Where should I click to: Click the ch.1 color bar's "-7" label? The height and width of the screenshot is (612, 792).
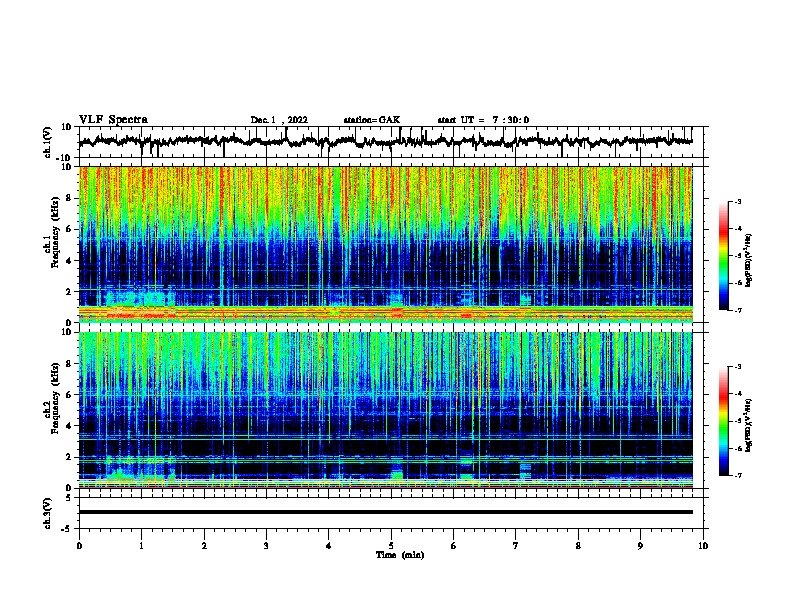(x=738, y=310)
